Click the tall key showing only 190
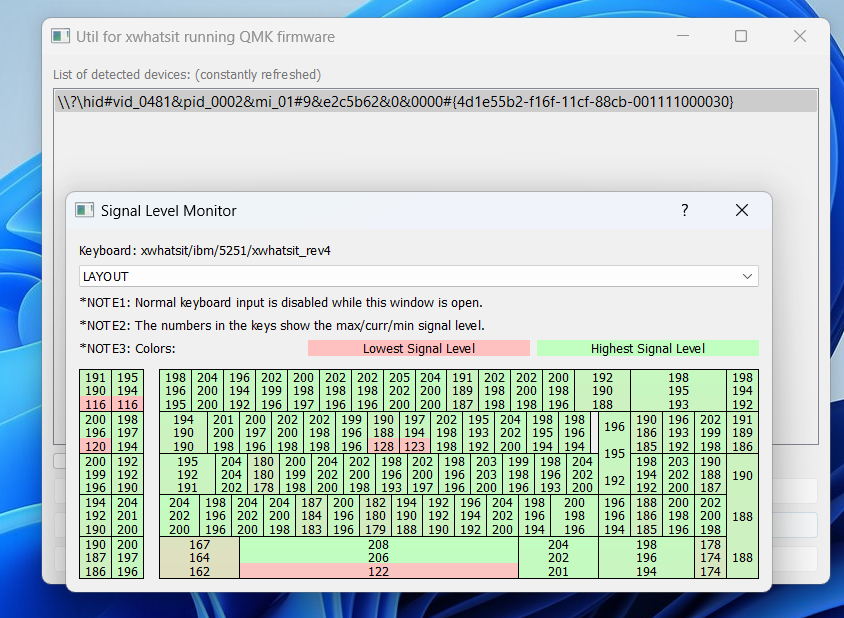Screen dimensions: 844x618 click(740, 474)
